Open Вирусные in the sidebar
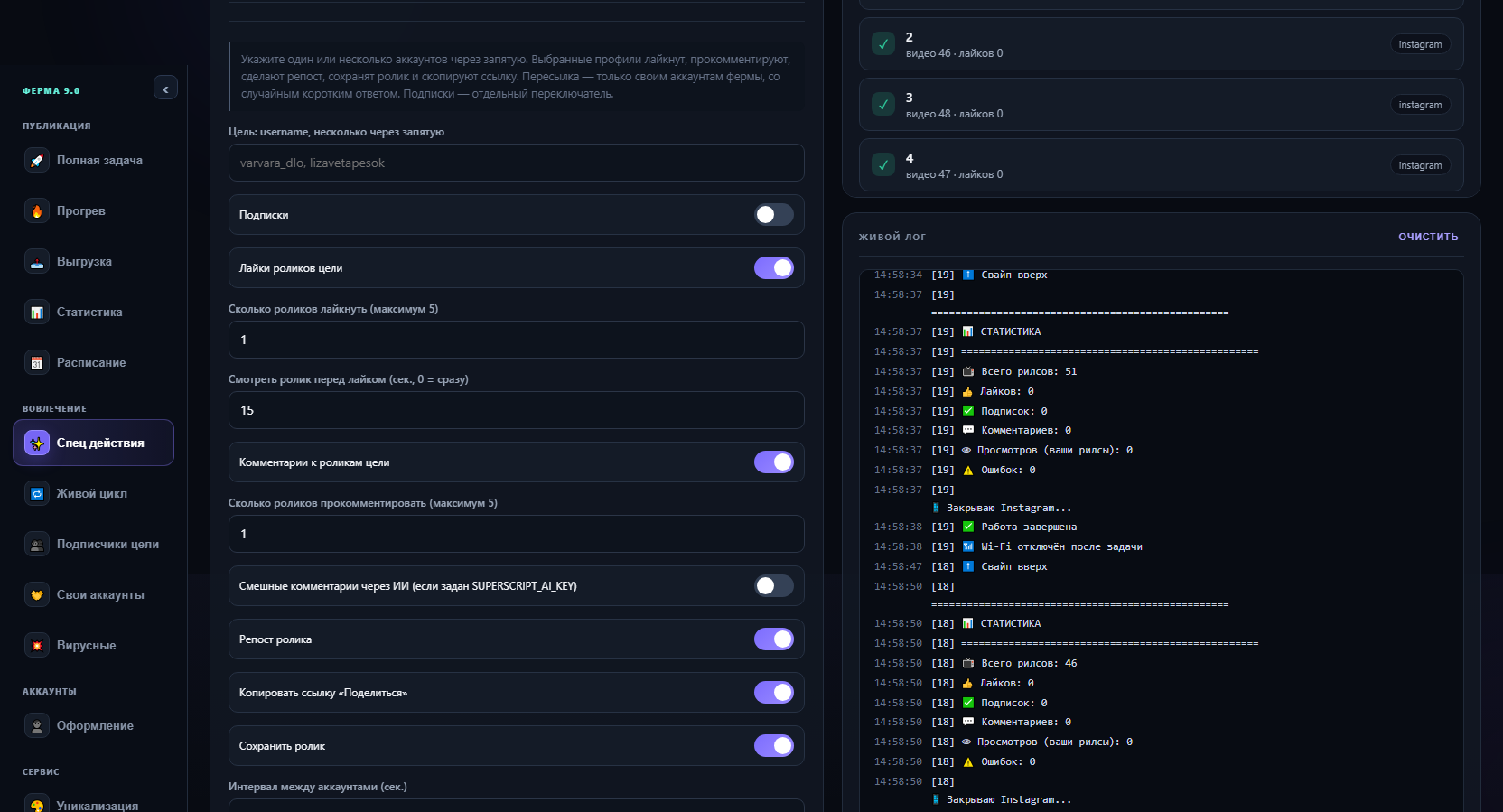 pyautogui.click(x=94, y=646)
